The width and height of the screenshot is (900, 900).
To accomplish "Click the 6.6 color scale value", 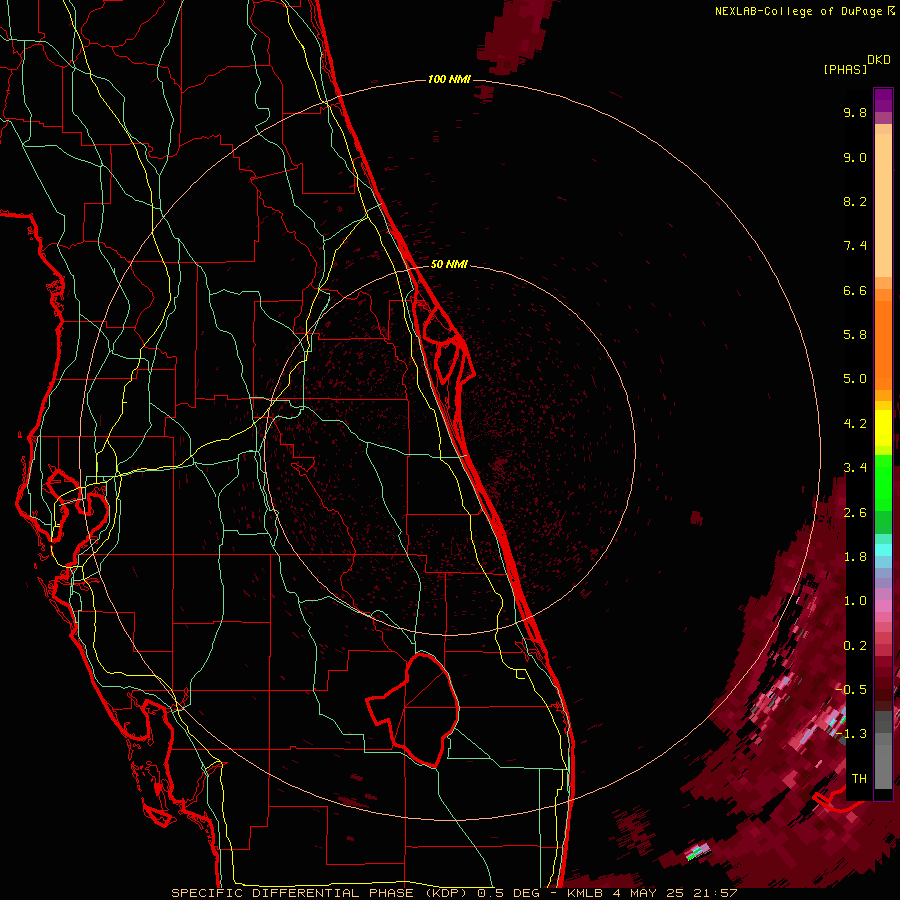I will click(x=855, y=290).
